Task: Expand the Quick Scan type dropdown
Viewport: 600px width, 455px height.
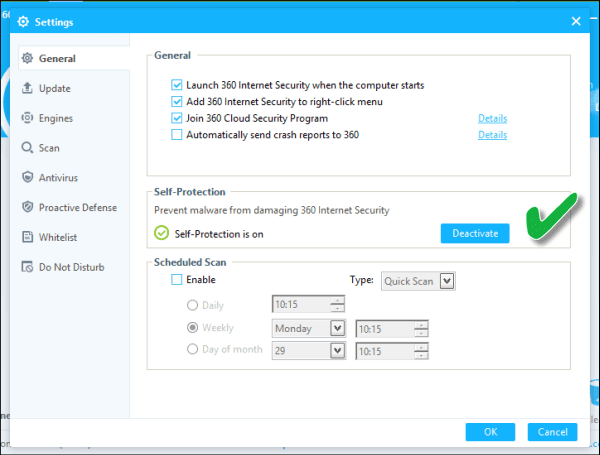Action: tap(447, 281)
